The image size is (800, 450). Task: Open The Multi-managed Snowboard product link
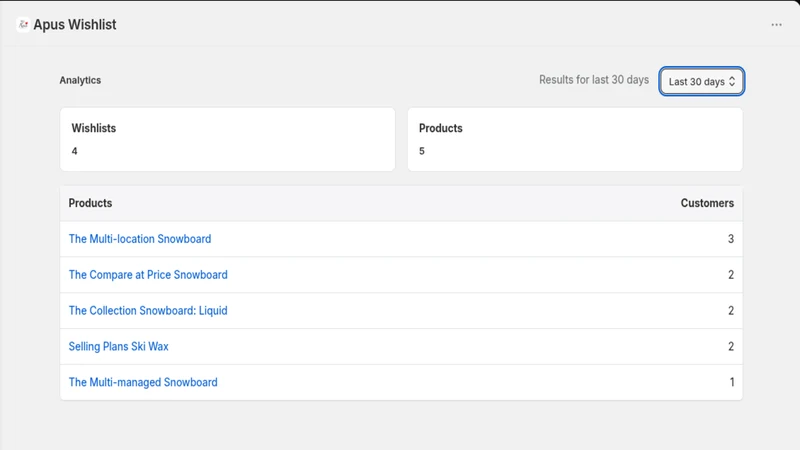(143, 382)
